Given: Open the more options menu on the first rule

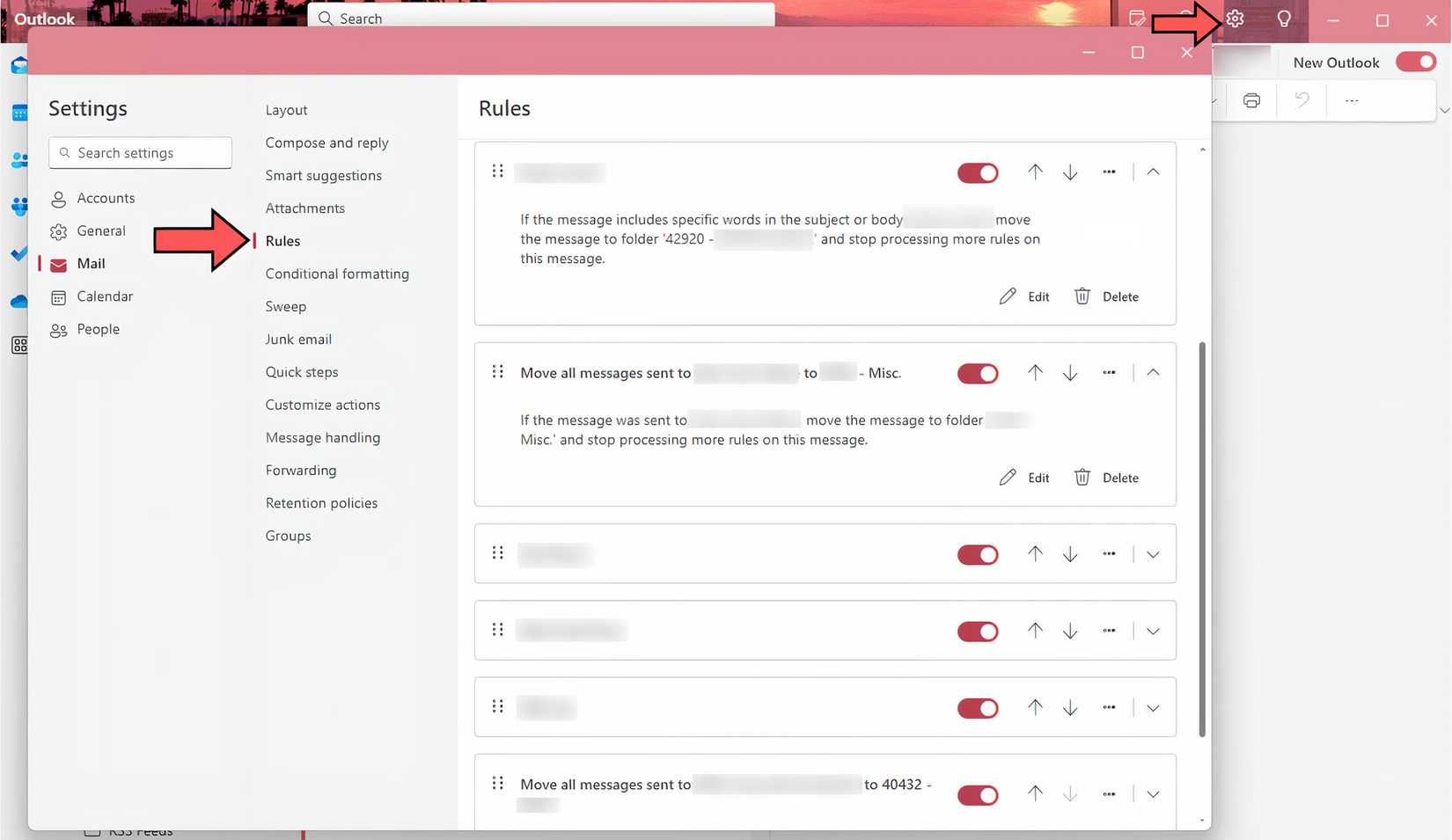Looking at the screenshot, I should (1108, 172).
